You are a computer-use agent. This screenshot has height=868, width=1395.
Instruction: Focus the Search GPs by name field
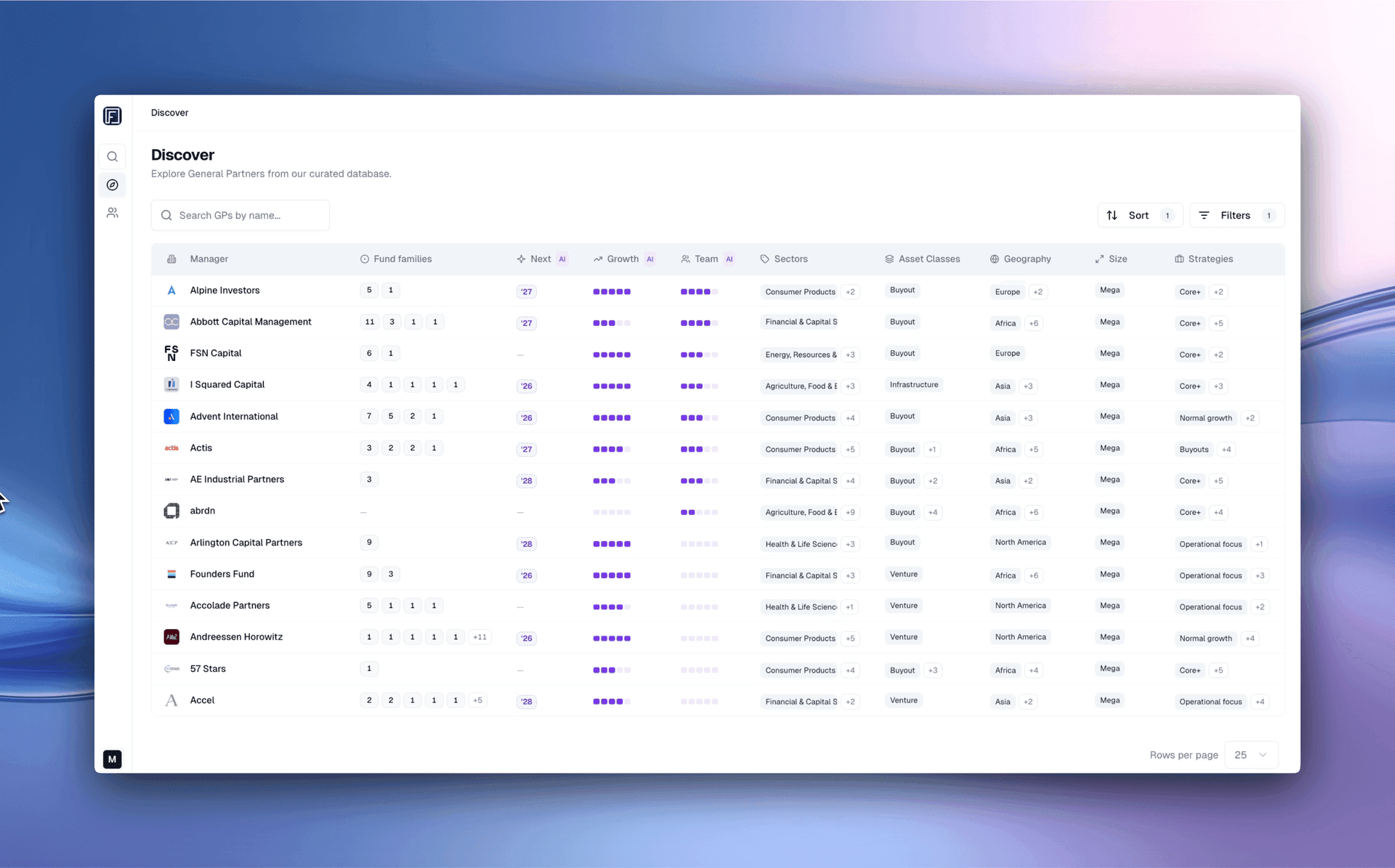point(240,216)
